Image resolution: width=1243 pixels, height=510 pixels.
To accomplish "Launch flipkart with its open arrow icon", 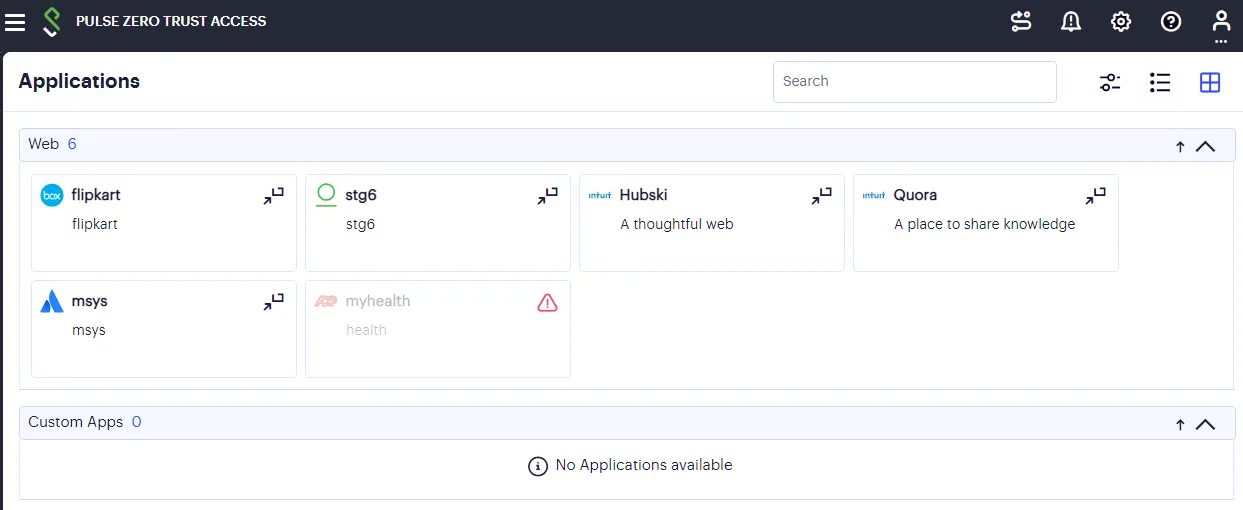I will (x=274, y=196).
